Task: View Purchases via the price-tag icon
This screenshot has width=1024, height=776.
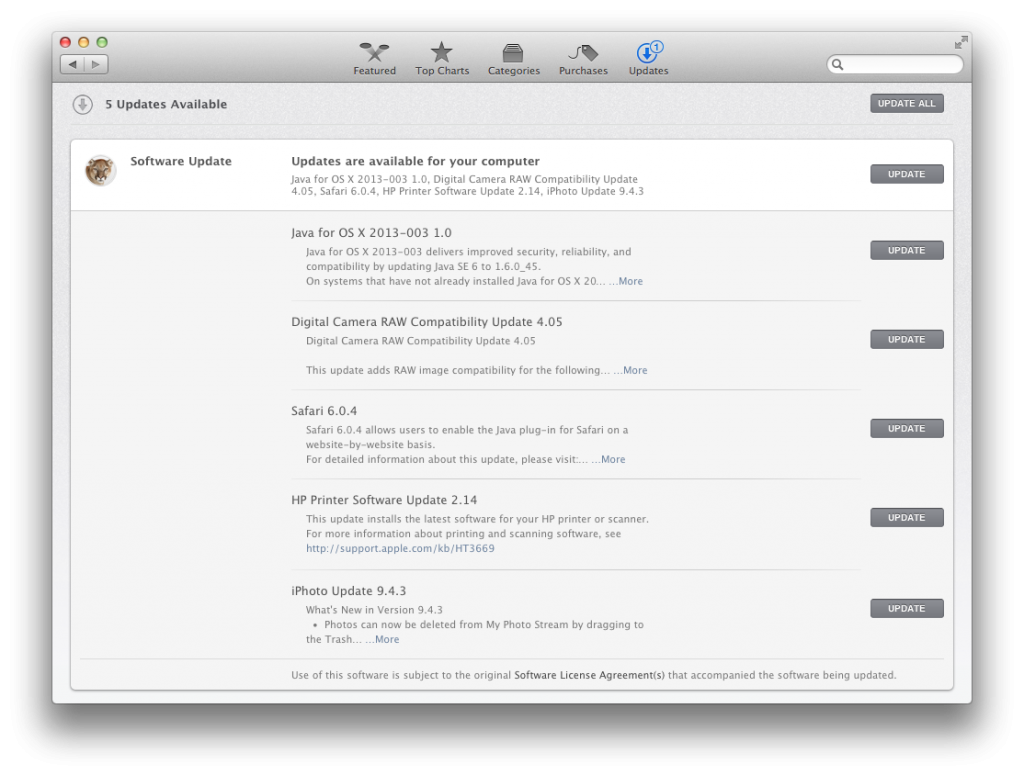Action: tap(583, 51)
